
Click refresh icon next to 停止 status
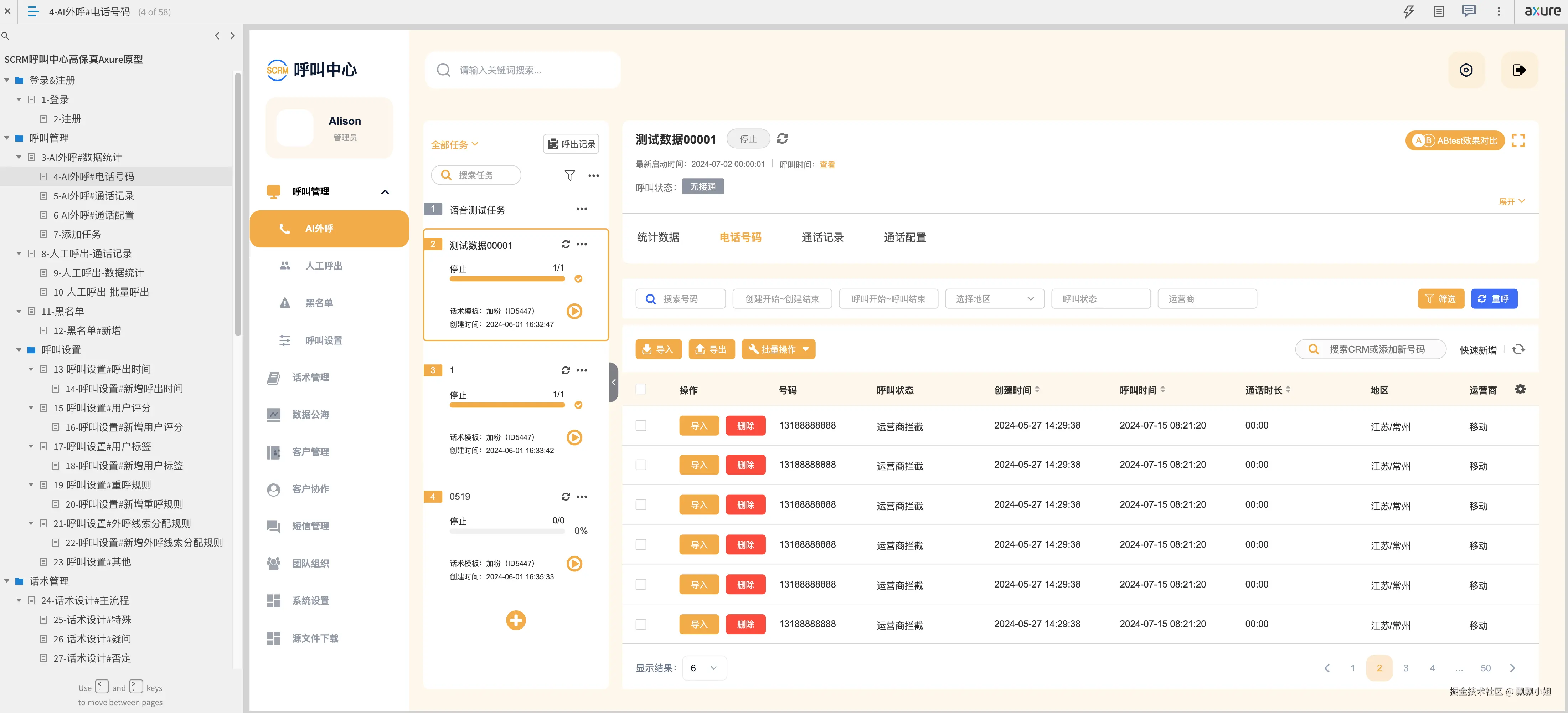[782, 139]
